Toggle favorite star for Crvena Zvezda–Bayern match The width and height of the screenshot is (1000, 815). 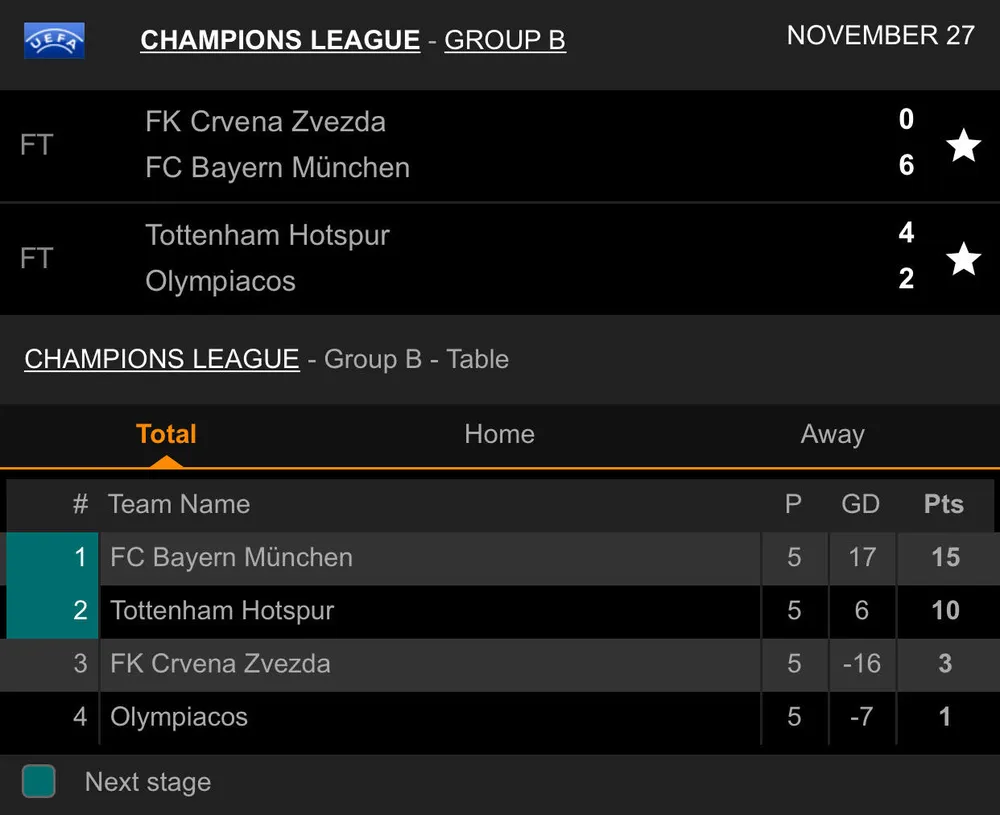click(963, 146)
